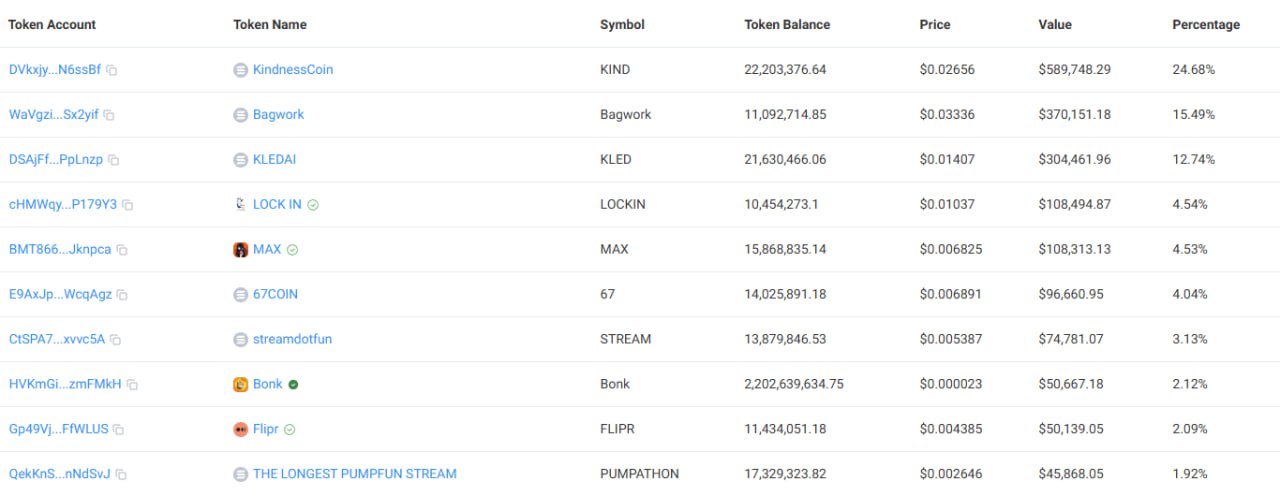The width and height of the screenshot is (1280, 496).
Task: Click THE LONGEST PUMPFUN STREAM placeholder icon
Action: pos(240,475)
